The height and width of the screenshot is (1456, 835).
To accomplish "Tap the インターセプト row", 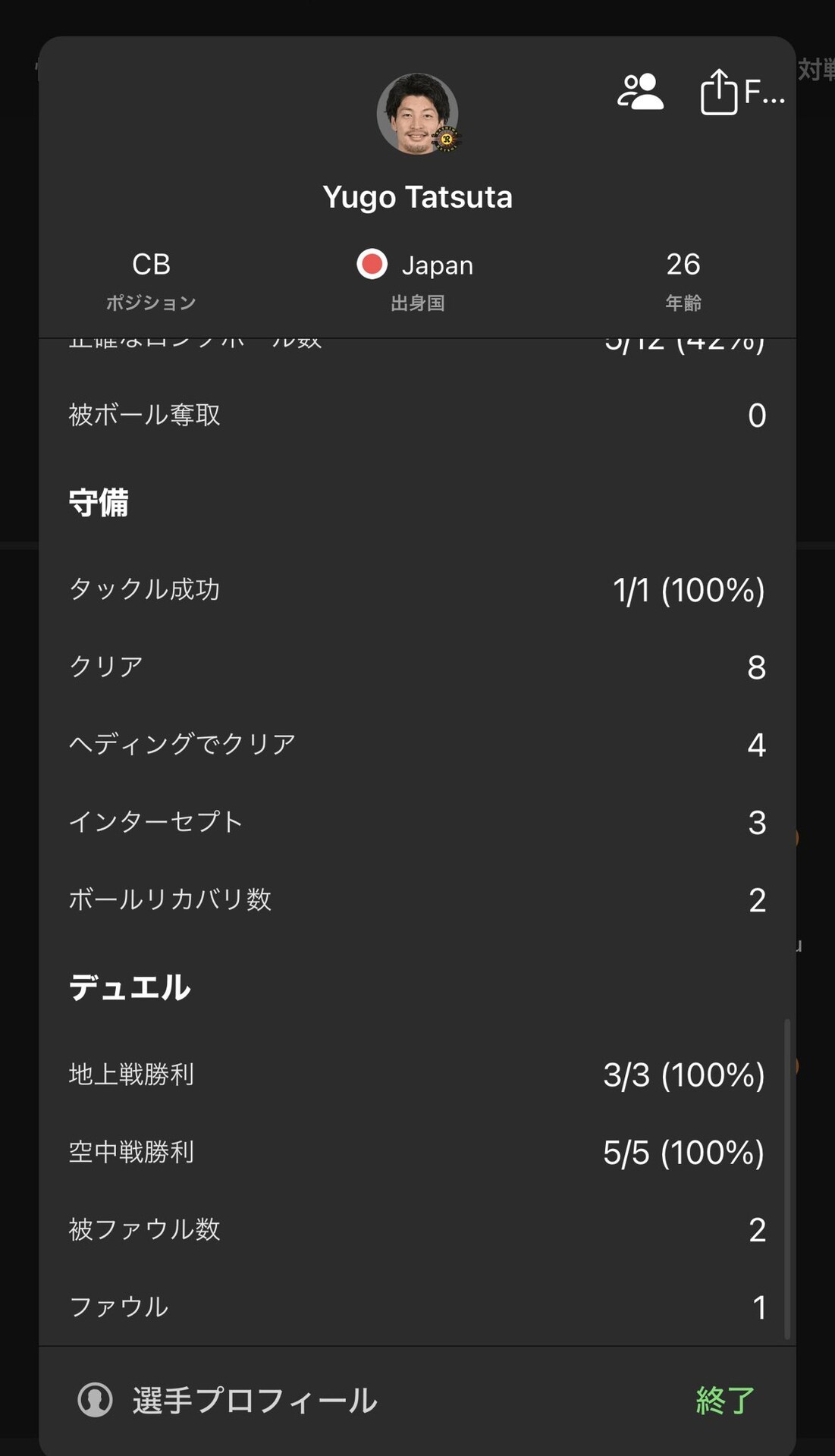I will click(x=417, y=822).
